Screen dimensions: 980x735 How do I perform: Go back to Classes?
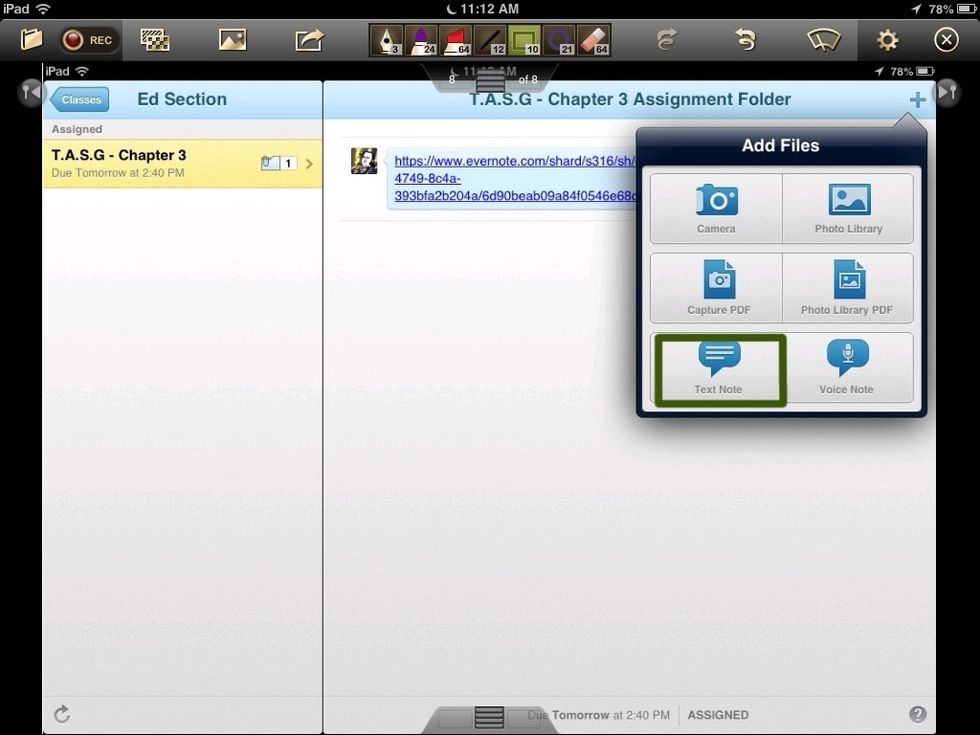click(80, 99)
